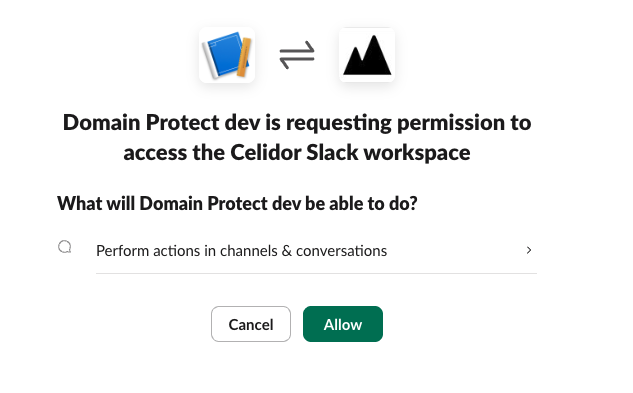This screenshot has width=633, height=393.
Task: Click the word 'channels' in the permission row
Action: pyautogui.click(x=249, y=251)
